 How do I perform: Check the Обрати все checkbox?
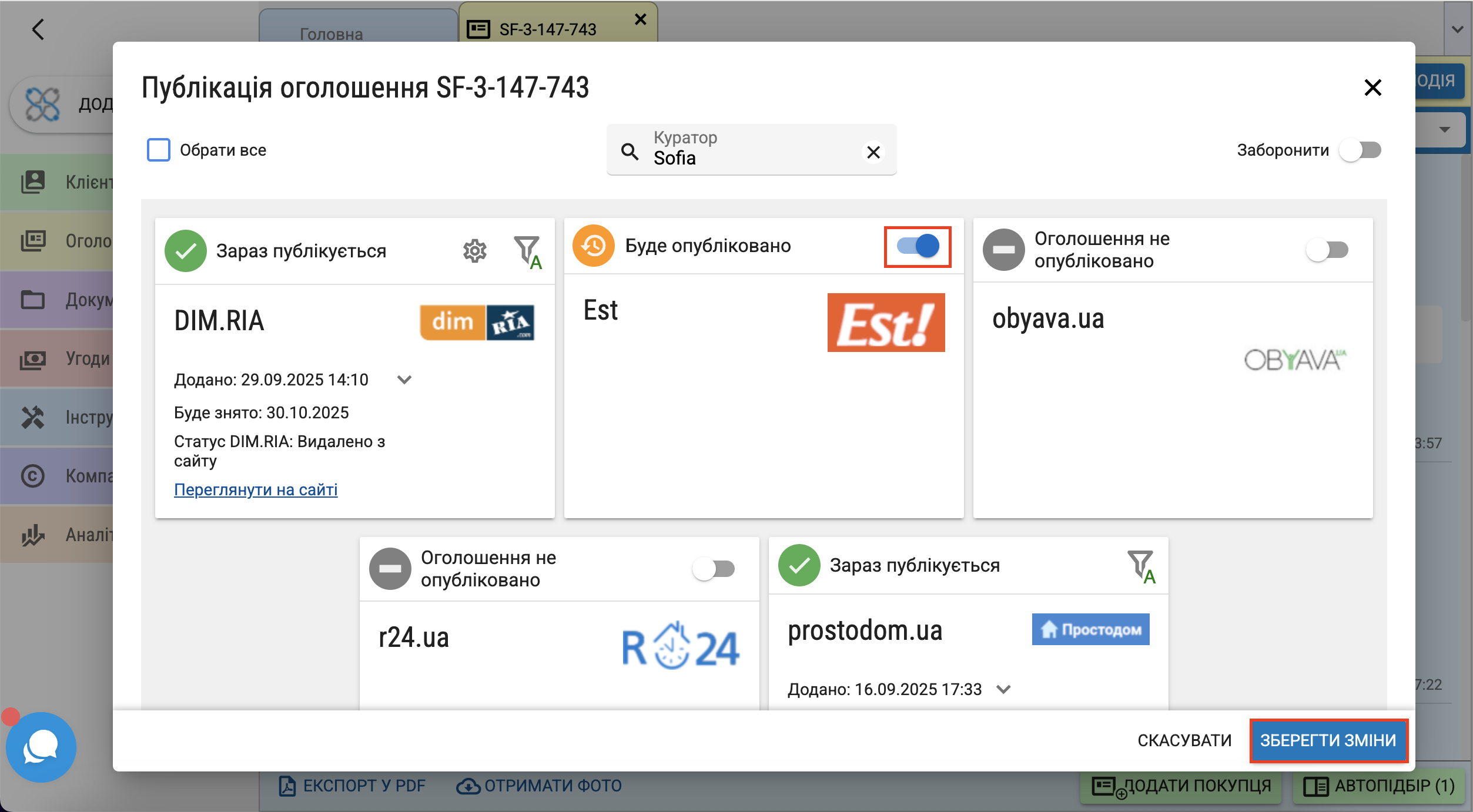159,150
